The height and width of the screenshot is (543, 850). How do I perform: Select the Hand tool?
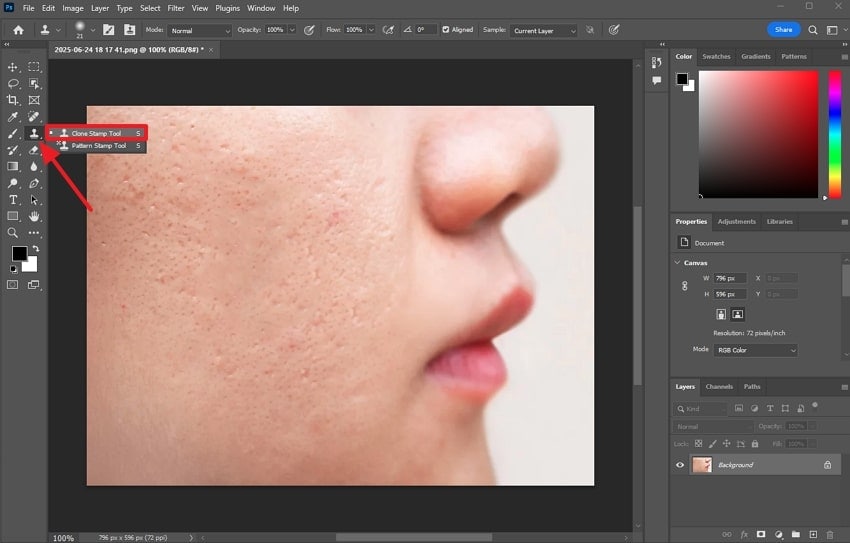click(34, 216)
